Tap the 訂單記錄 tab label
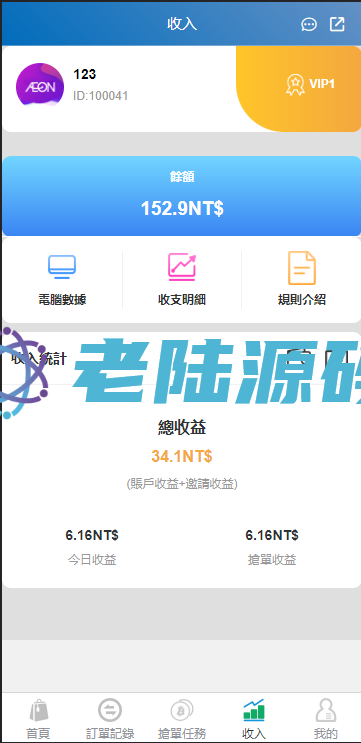 pos(110,734)
